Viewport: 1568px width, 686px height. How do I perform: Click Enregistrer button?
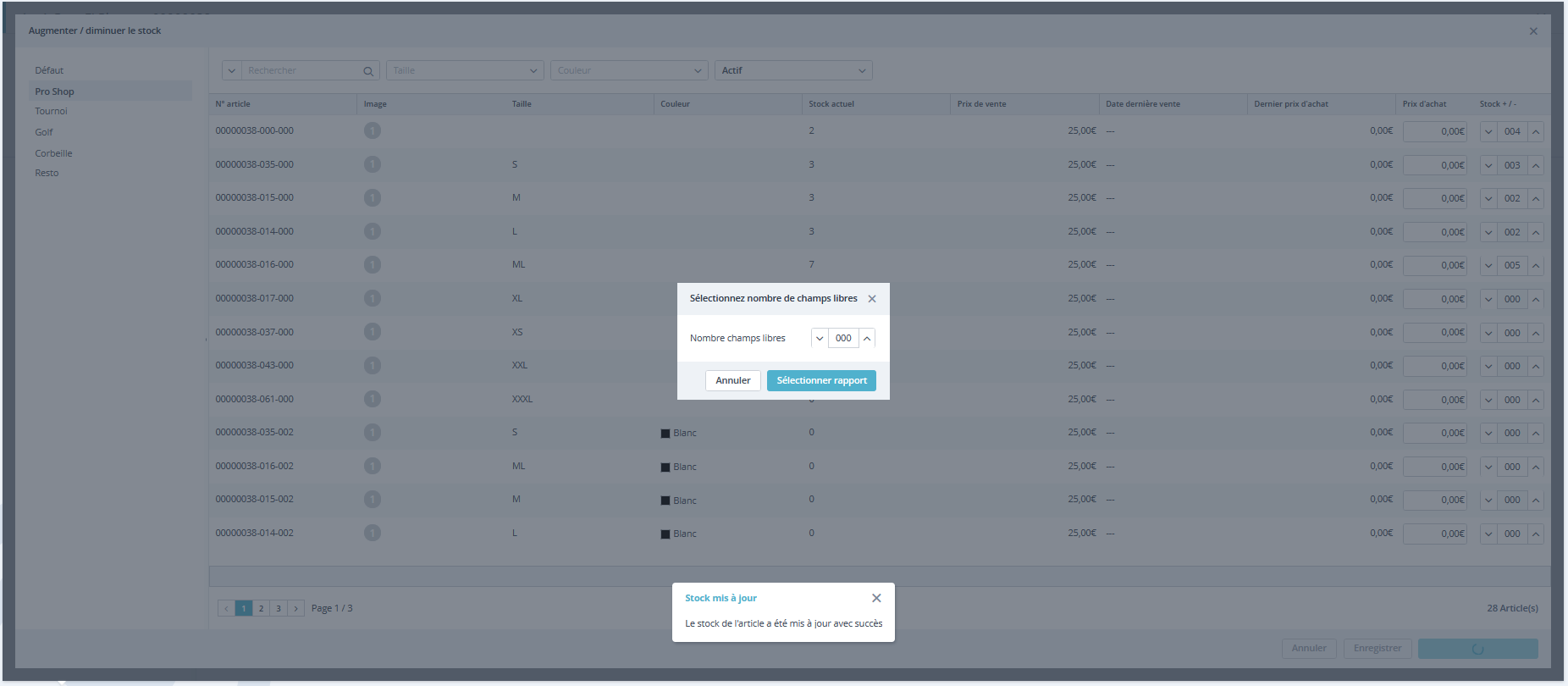tap(1378, 649)
